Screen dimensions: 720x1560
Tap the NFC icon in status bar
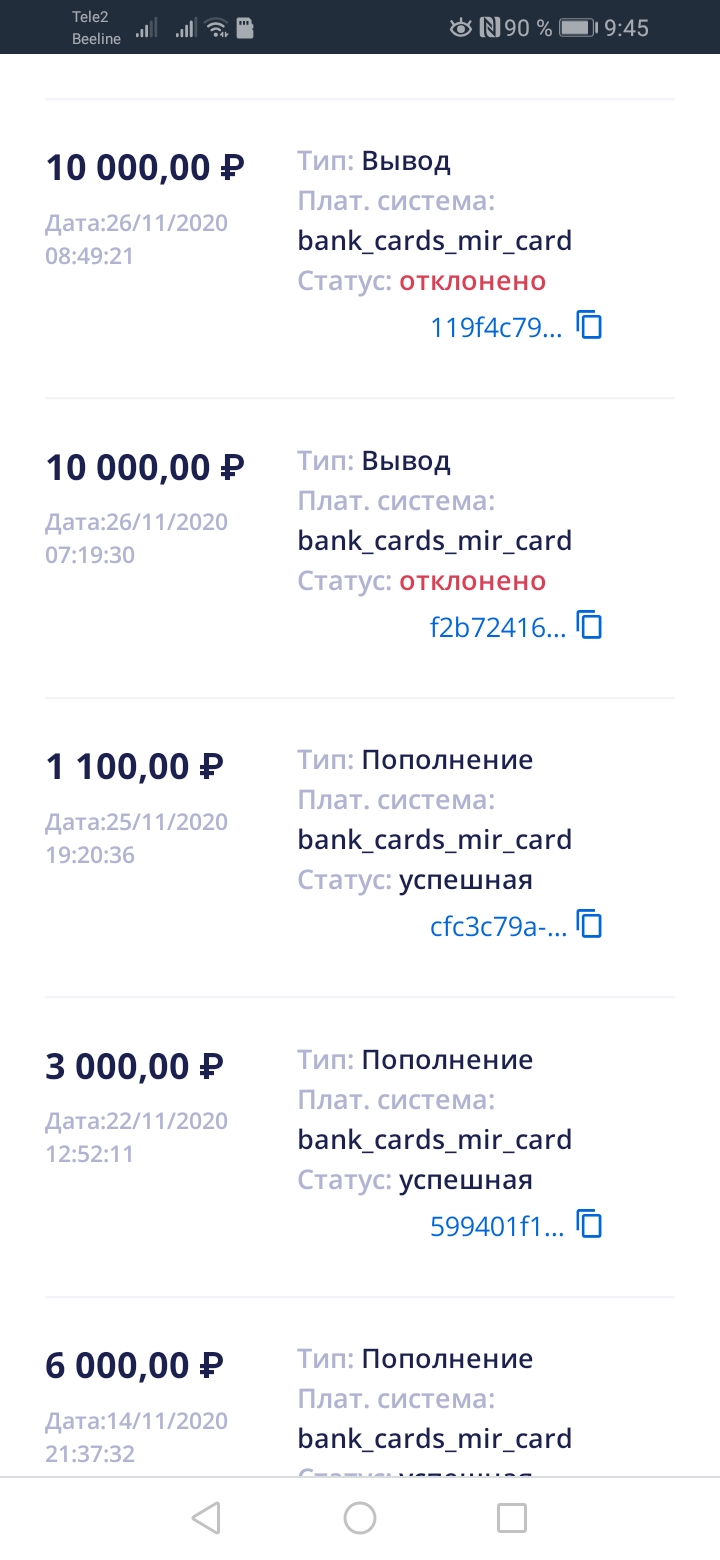pos(489,28)
